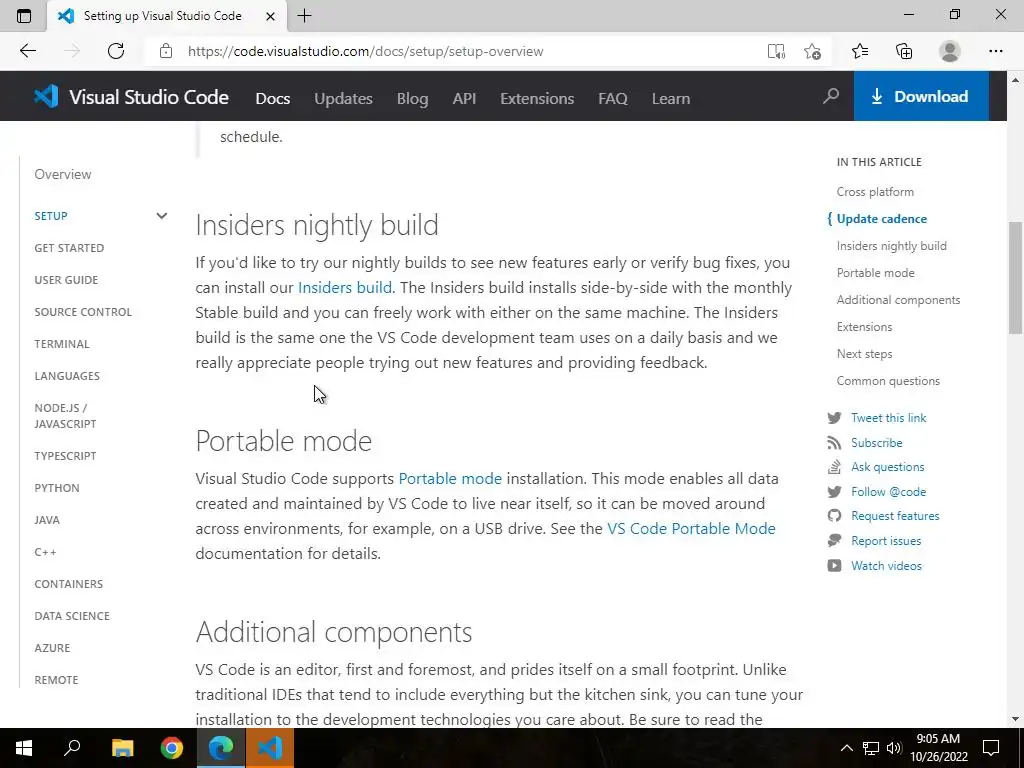
Task: Expand DATA SCIENCE in the sidebar
Action: point(72,616)
